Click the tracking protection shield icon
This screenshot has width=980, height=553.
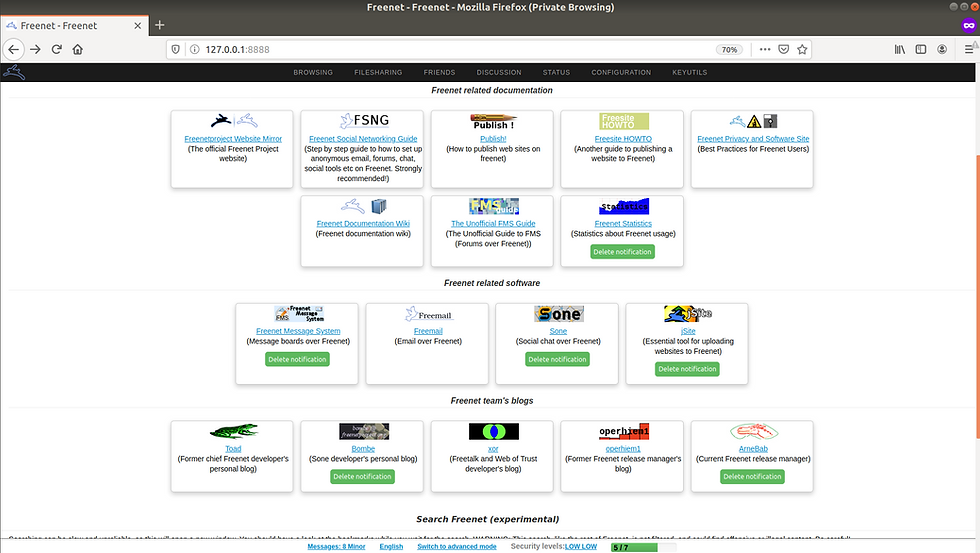(176, 49)
